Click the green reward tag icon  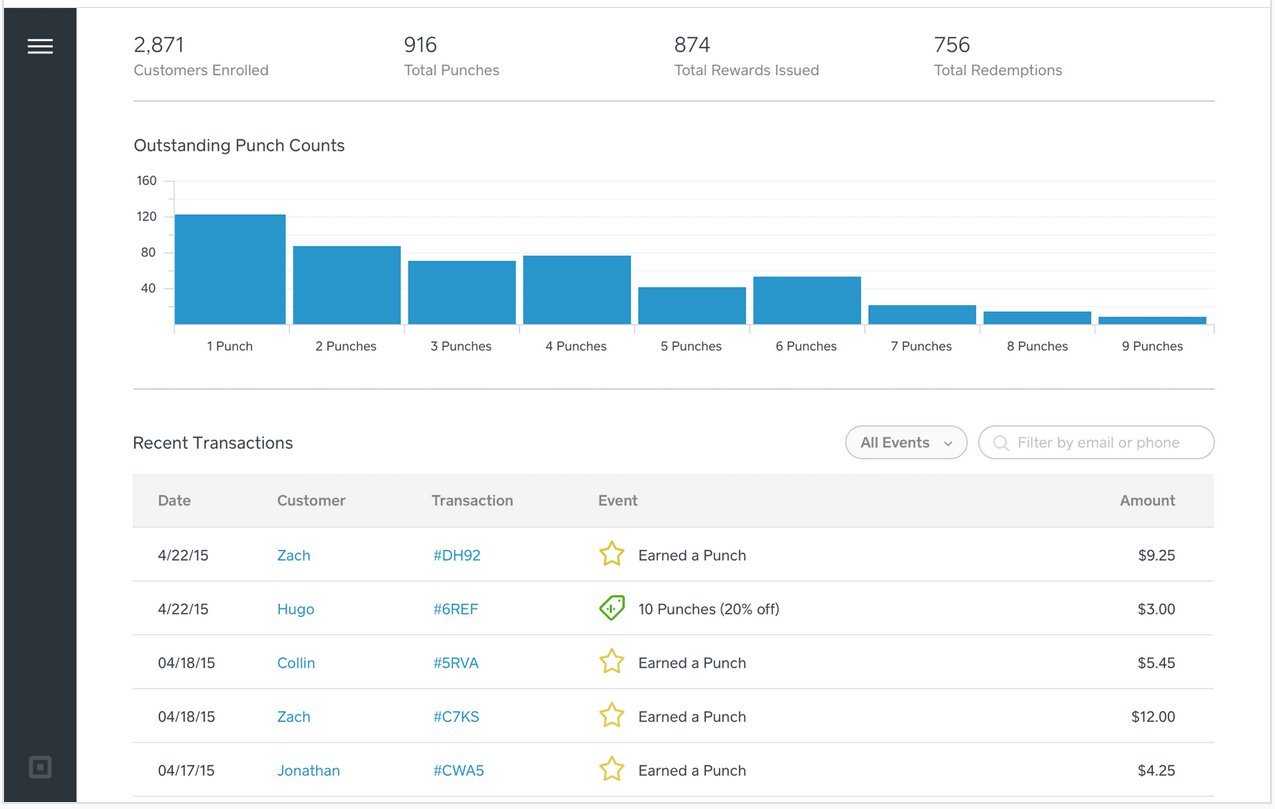[611, 608]
